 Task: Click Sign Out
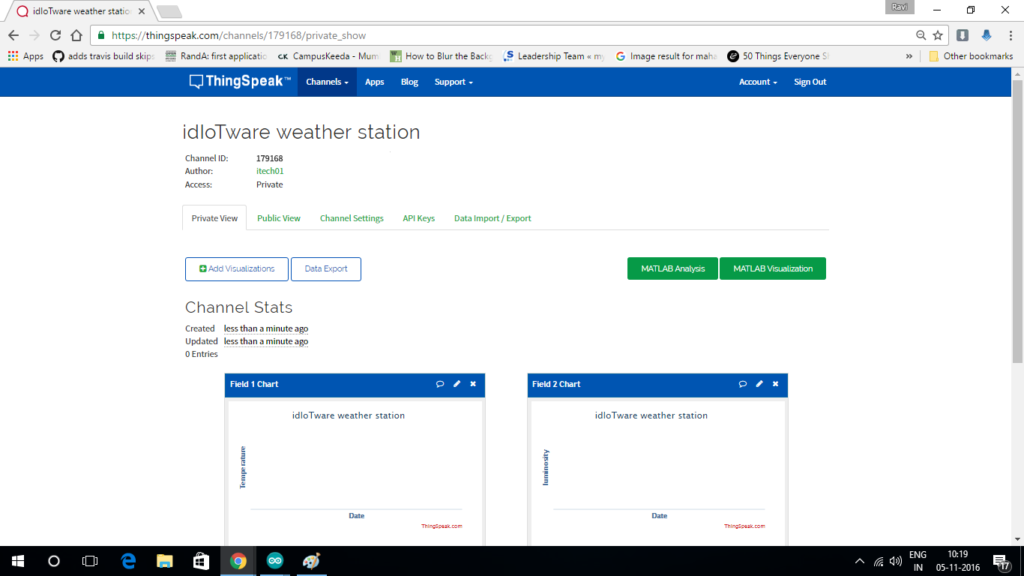click(x=810, y=82)
